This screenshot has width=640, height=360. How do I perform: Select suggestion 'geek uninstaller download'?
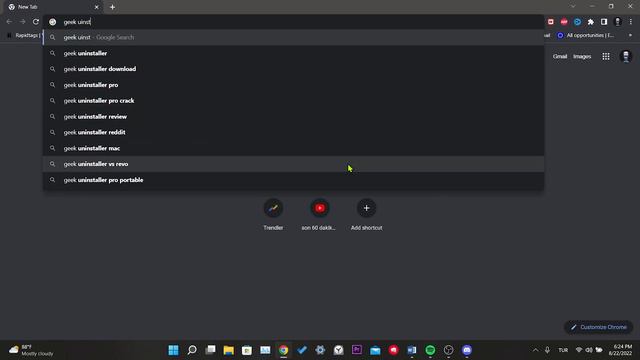293,69
